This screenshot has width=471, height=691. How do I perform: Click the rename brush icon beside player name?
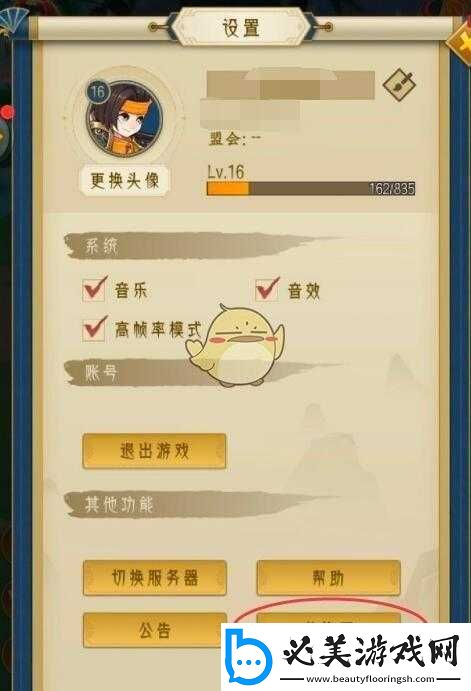point(399,84)
